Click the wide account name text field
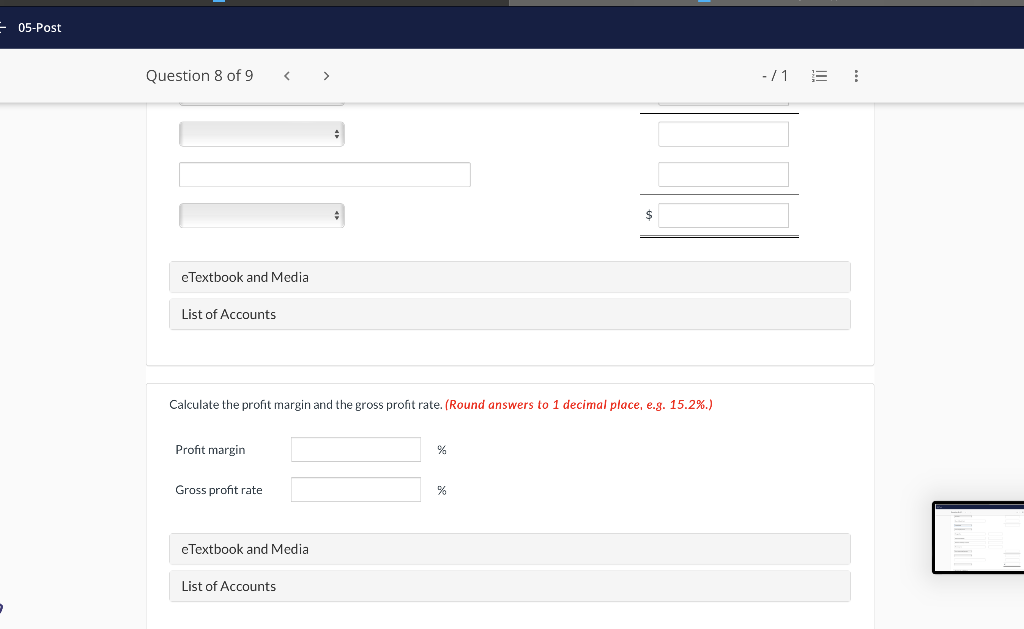The image size is (1024, 629). pos(325,174)
